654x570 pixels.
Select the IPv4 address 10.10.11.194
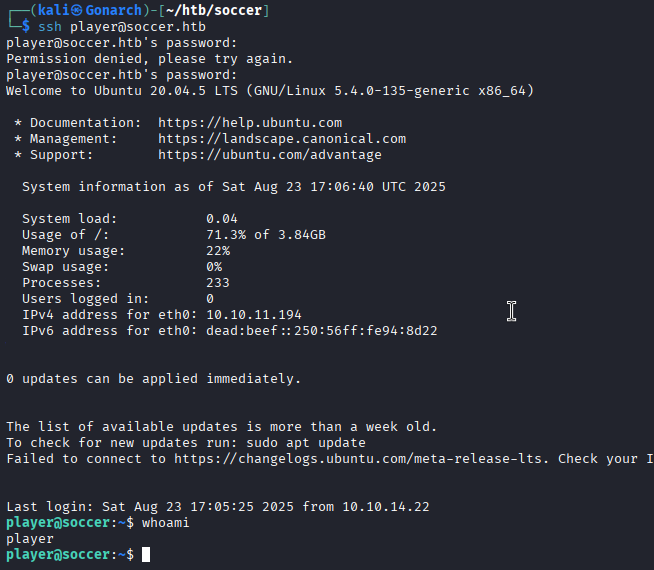click(x=254, y=314)
